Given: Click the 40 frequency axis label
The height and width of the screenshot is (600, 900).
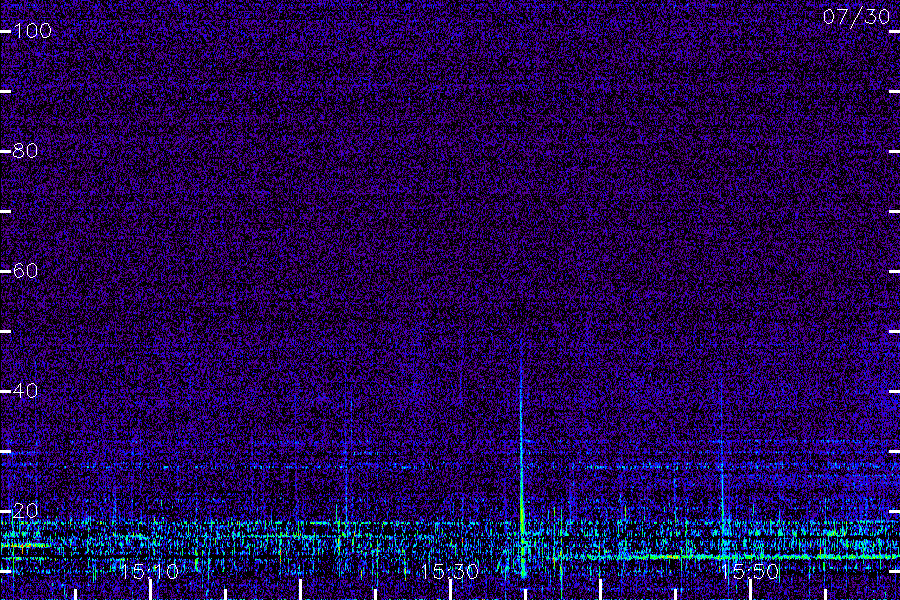Looking at the screenshot, I should 26,390.
